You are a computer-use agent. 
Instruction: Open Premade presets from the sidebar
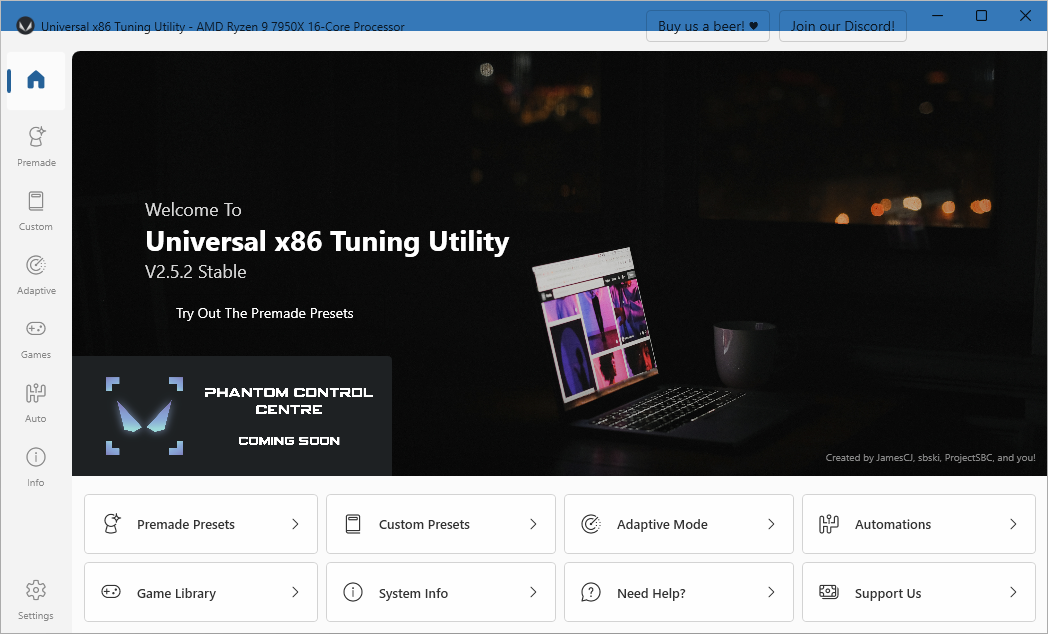36,146
